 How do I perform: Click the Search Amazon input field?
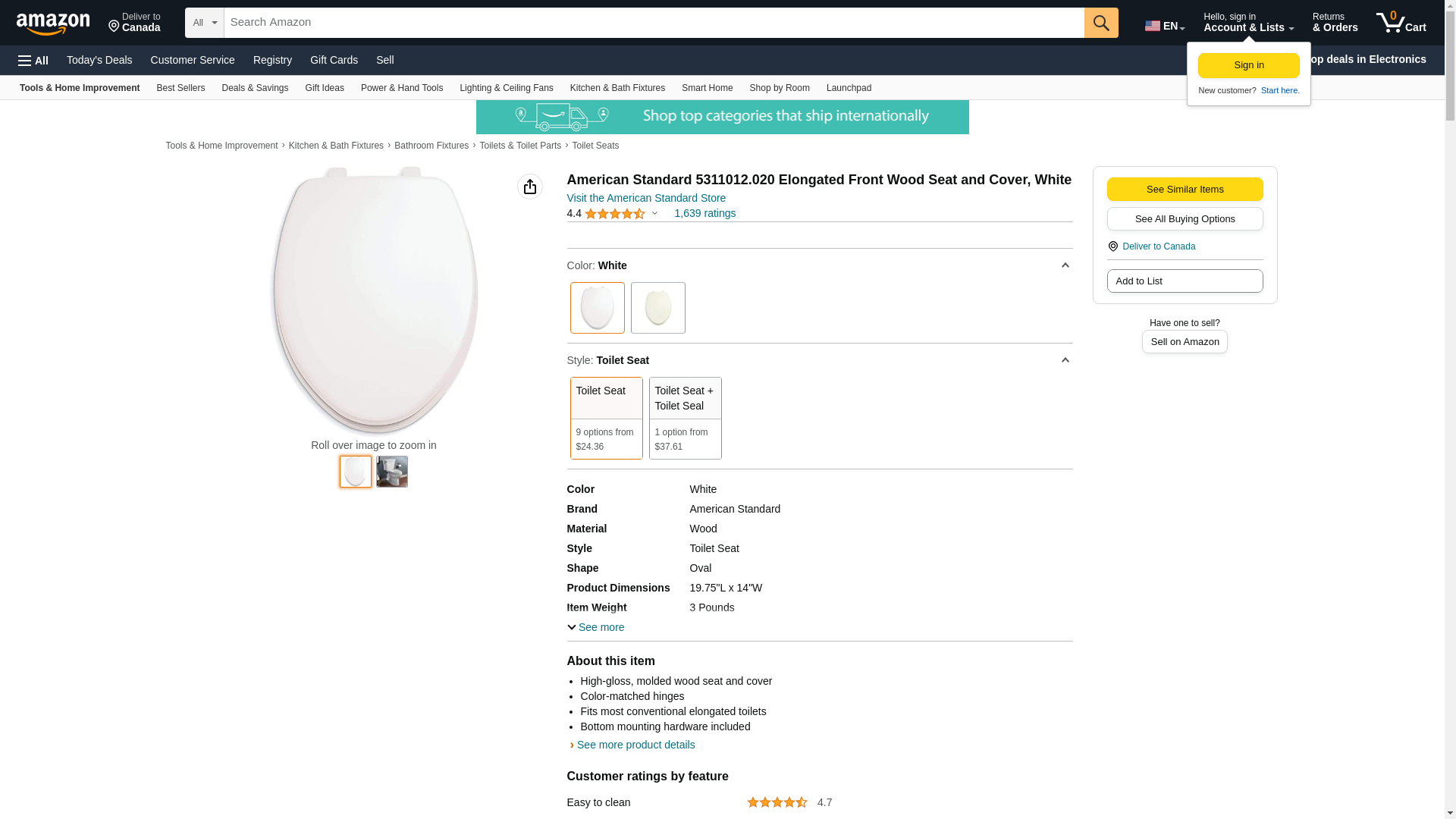(654, 23)
